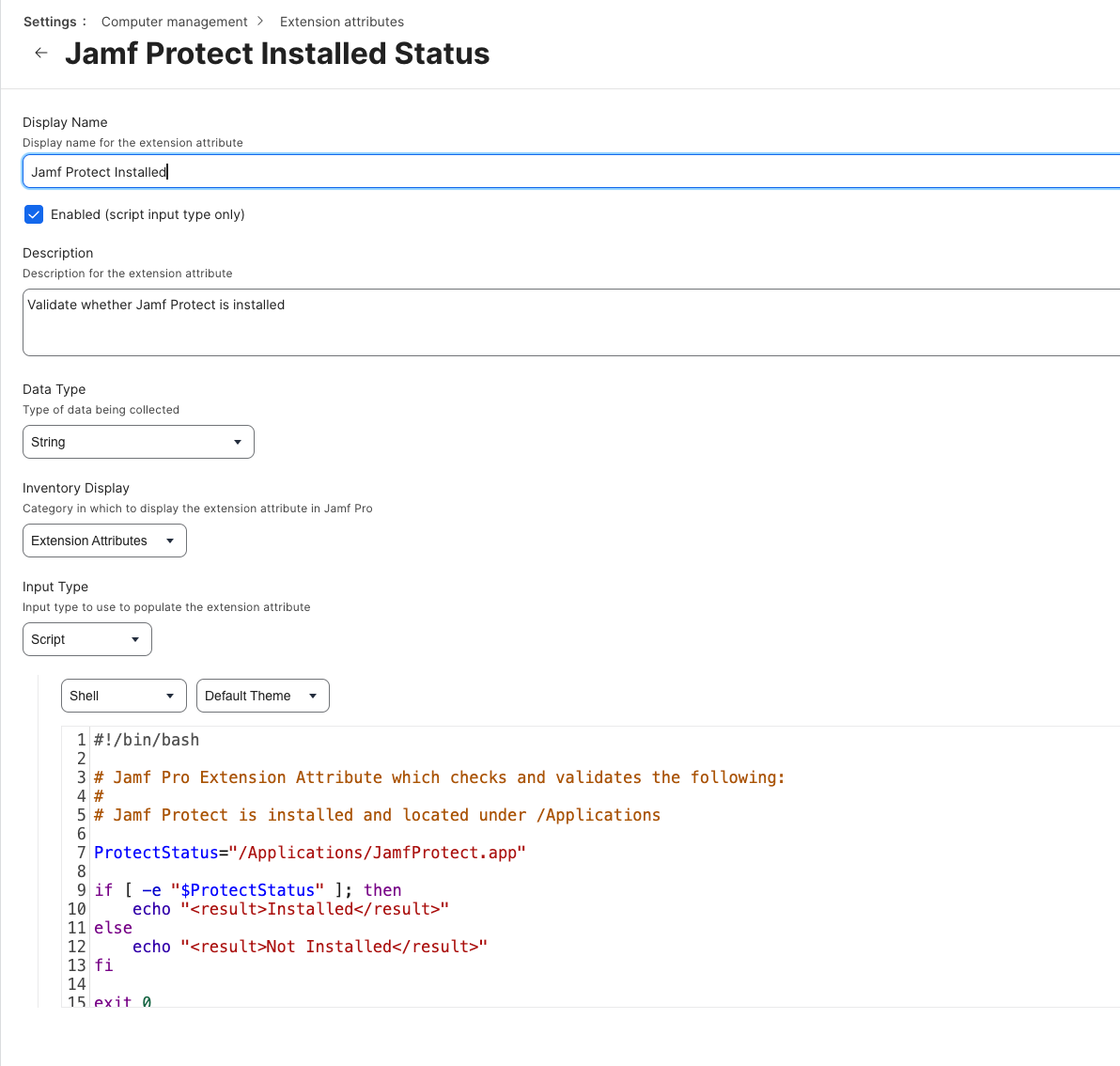Open the Input Type Script dropdown

coord(86,639)
